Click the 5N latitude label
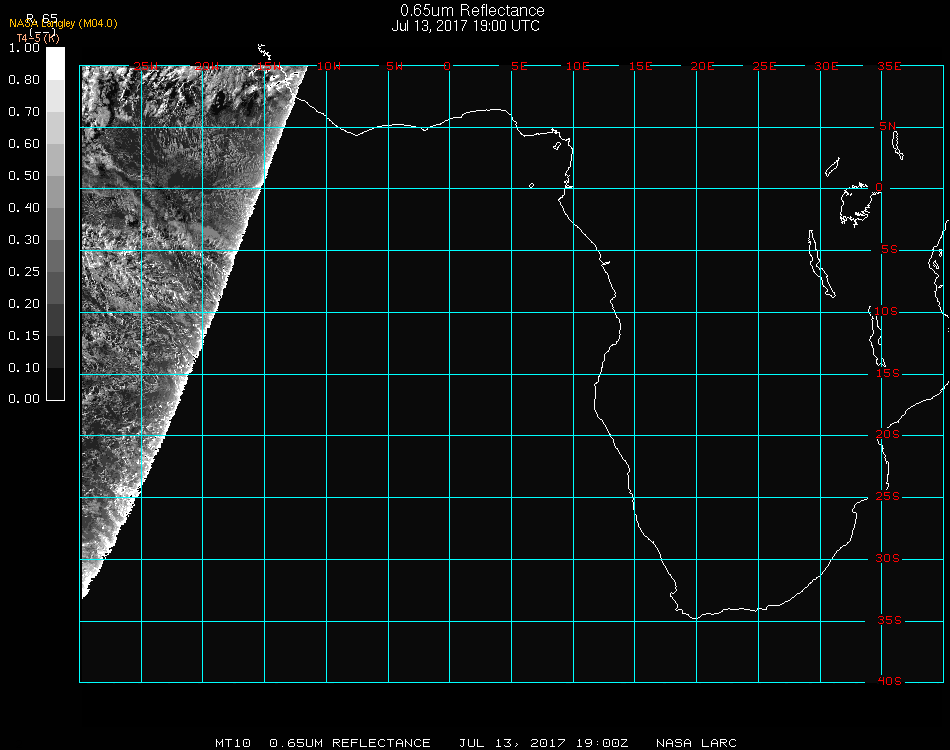The width and height of the screenshot is (950, 750). pyautogui.click(x=888, y=126)
